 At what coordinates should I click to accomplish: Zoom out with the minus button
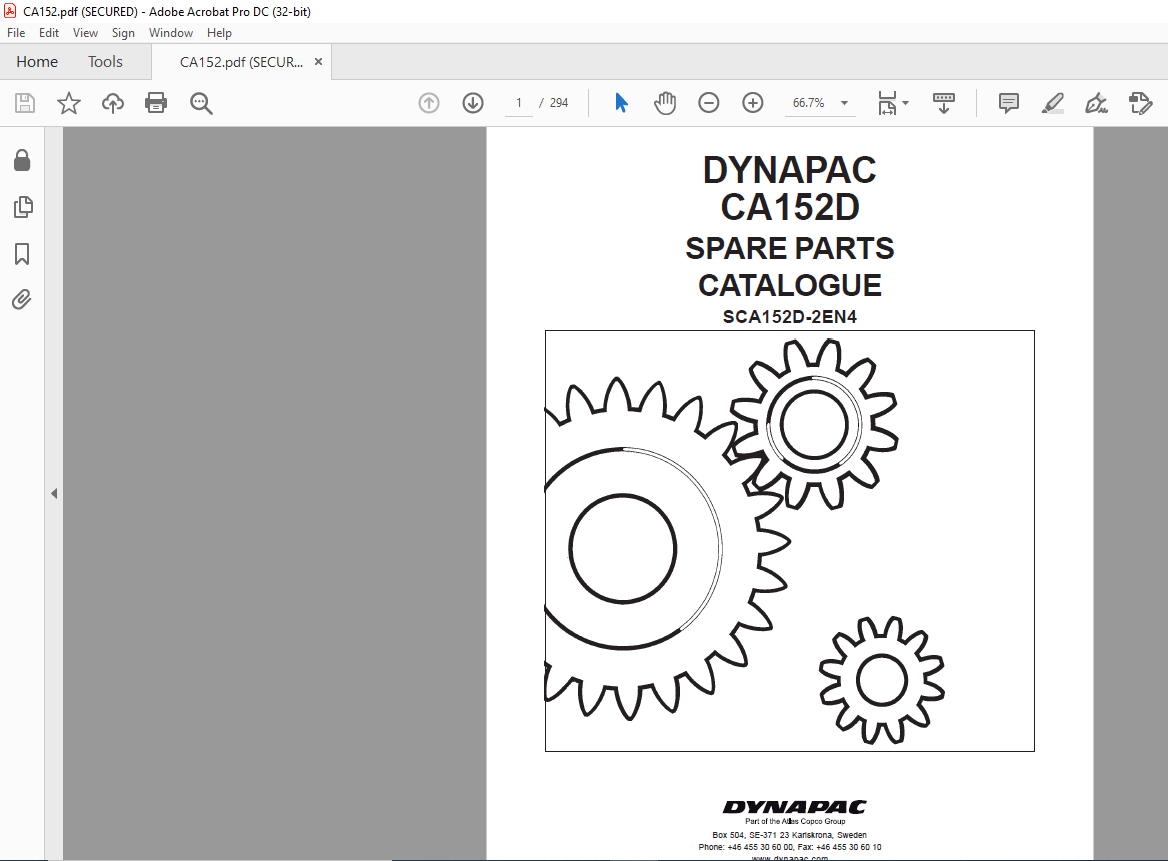tap(708, 103)
